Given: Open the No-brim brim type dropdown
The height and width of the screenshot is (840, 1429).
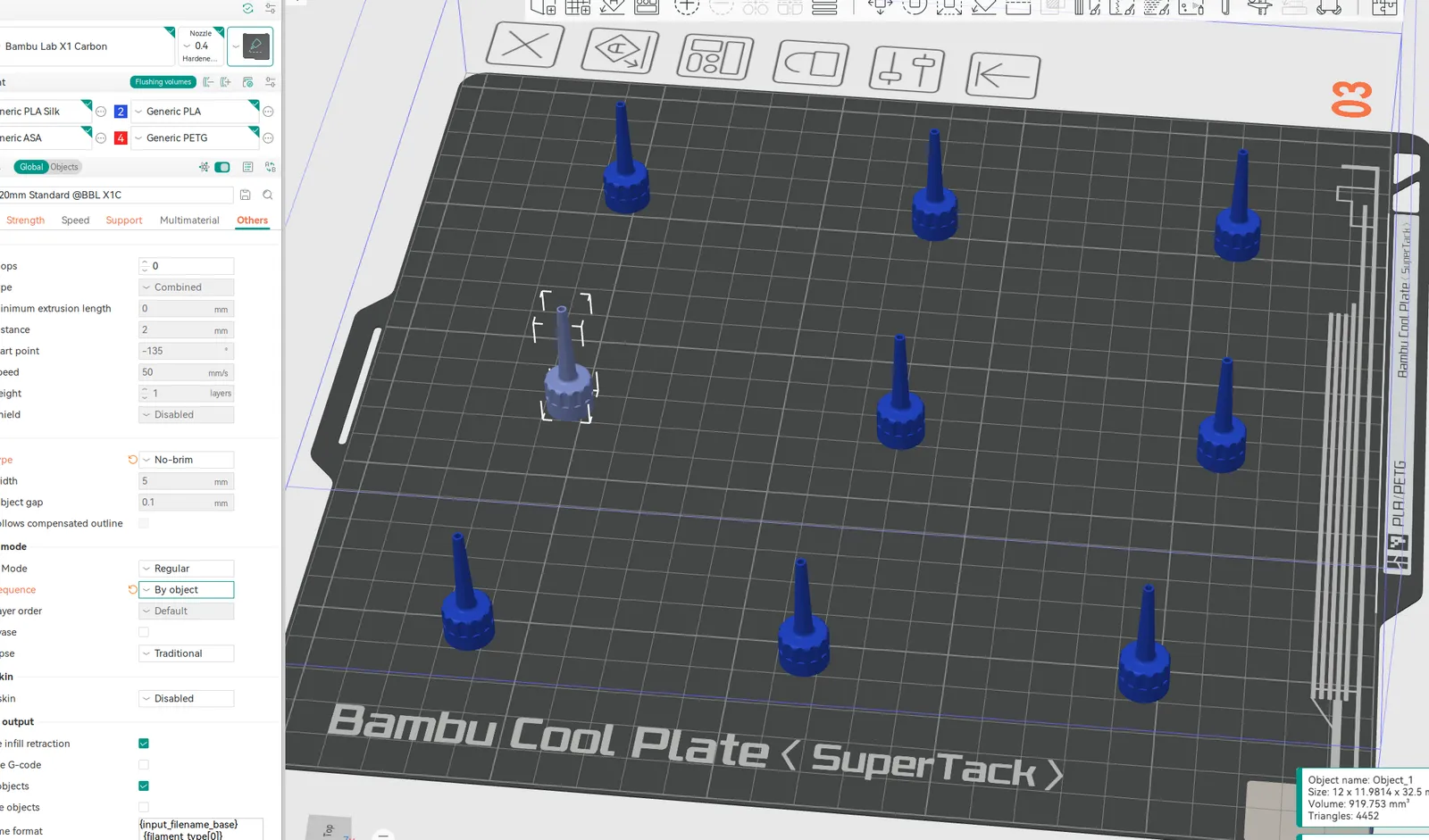Looking at the screenshot, I should coord(187,460).
